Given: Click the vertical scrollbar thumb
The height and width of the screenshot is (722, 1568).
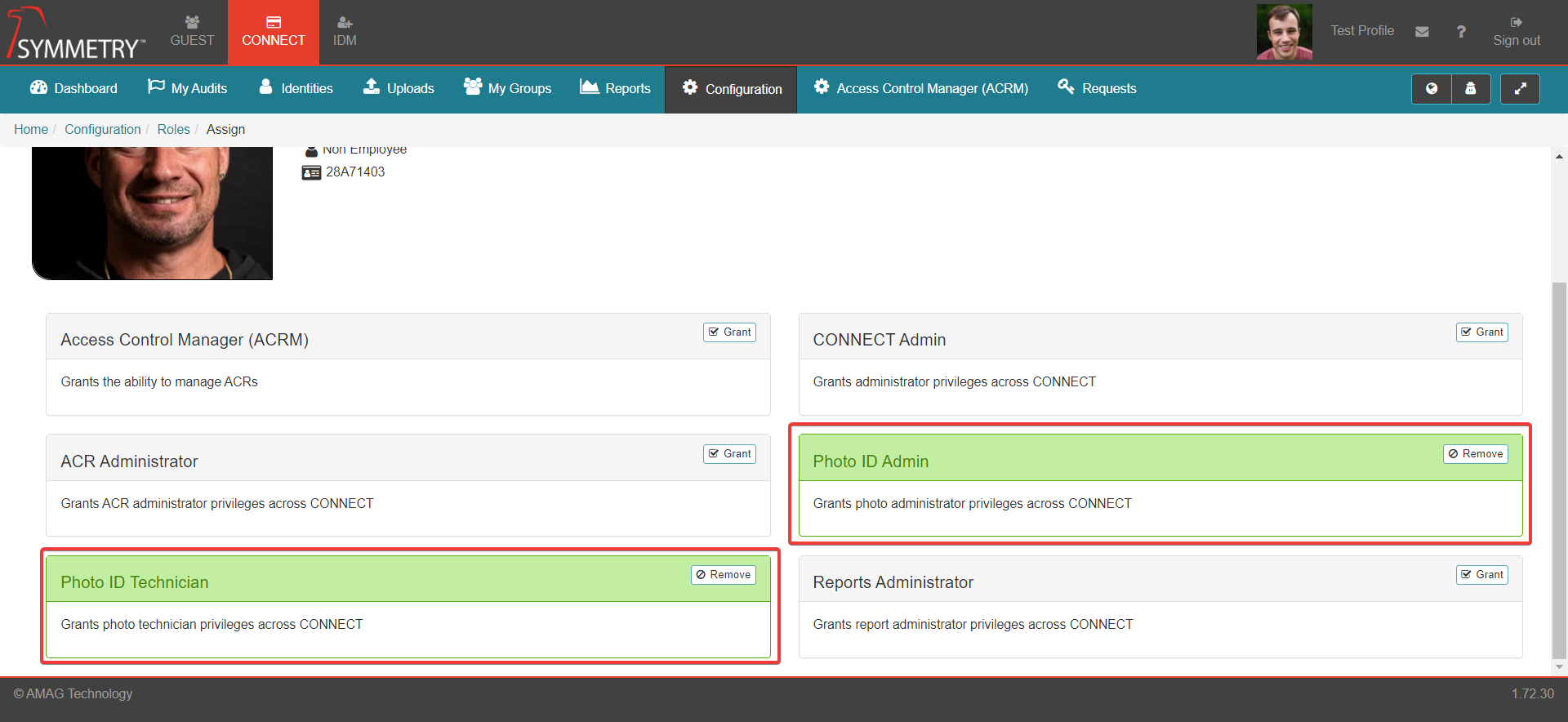Looking at the screenshot, I should point(1559,470).
